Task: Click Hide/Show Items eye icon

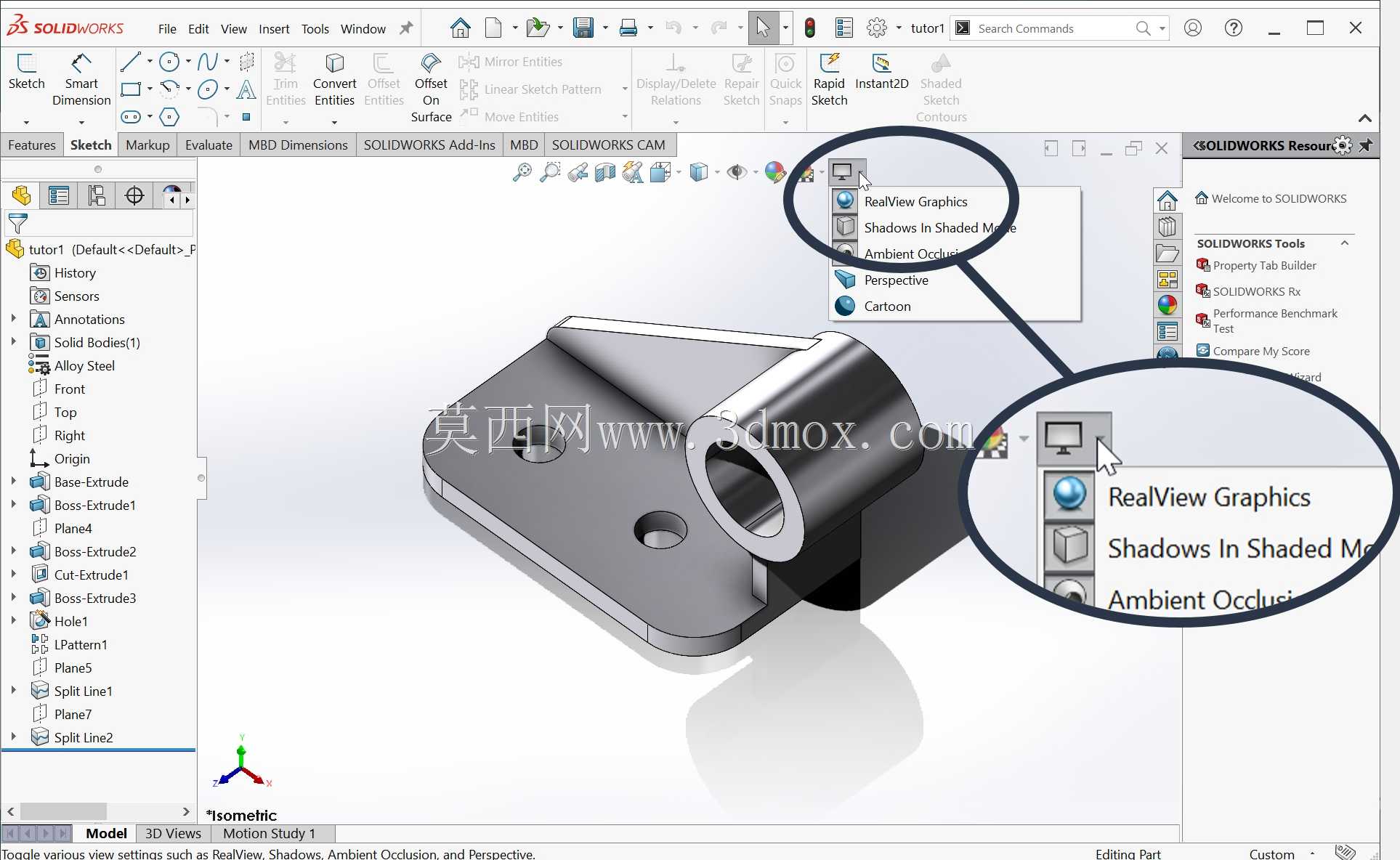Action: (737, 172)
